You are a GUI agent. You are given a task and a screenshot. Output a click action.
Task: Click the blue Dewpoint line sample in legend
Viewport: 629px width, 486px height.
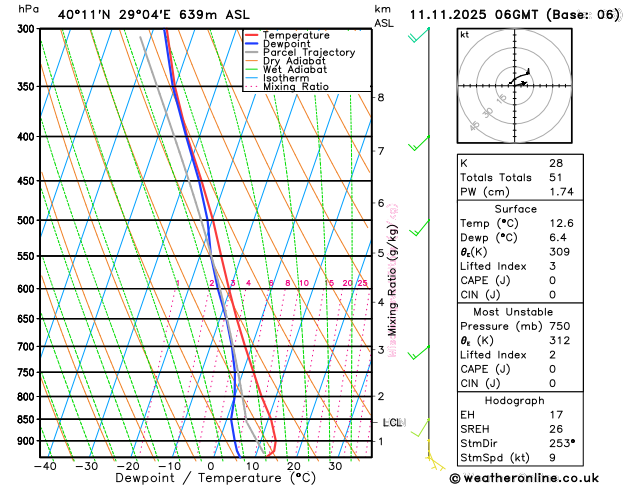click(251, 44)
